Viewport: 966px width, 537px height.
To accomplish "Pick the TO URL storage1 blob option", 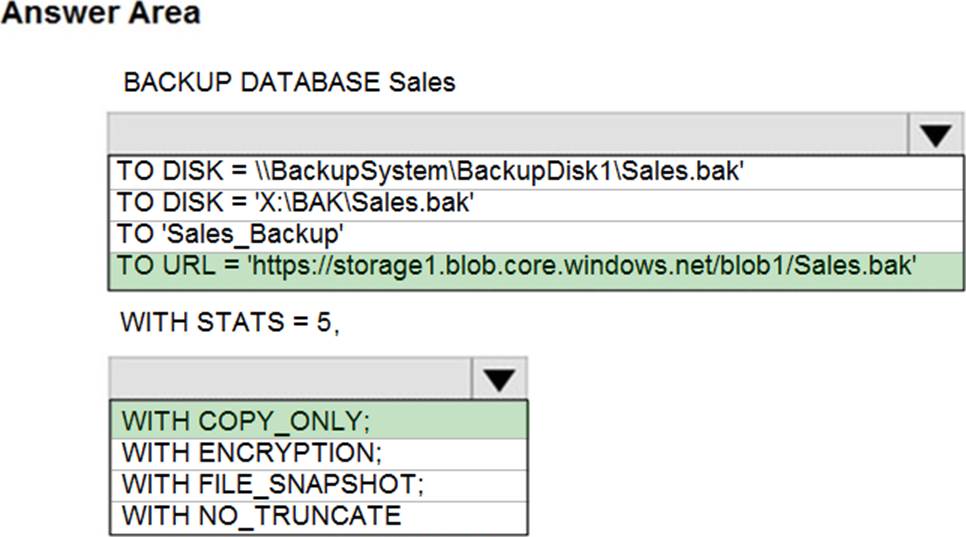I will click(x=517, y=267).
